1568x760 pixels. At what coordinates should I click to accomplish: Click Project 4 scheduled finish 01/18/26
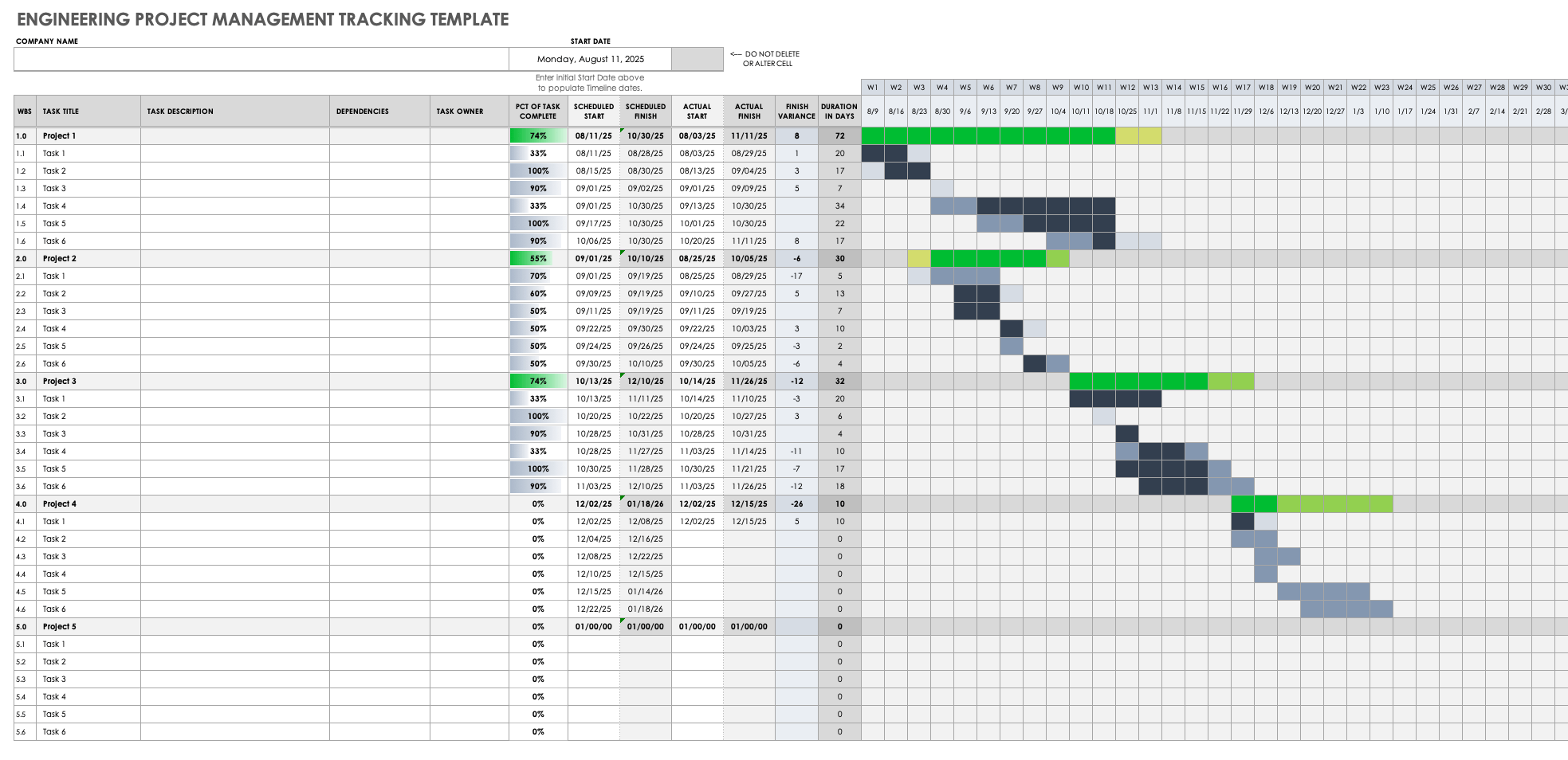tap(646, 503)
